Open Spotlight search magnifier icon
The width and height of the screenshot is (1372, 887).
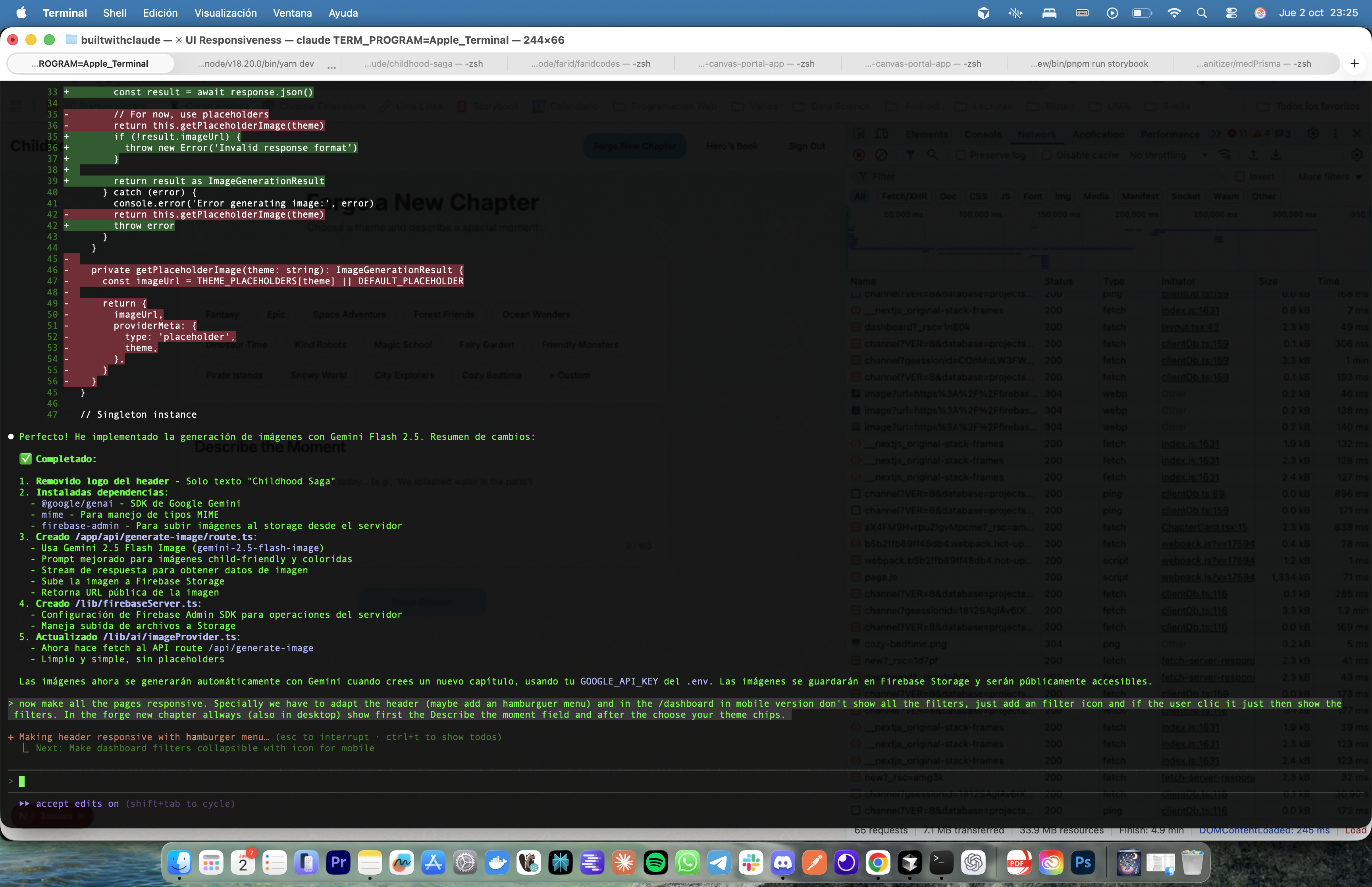1202,13
